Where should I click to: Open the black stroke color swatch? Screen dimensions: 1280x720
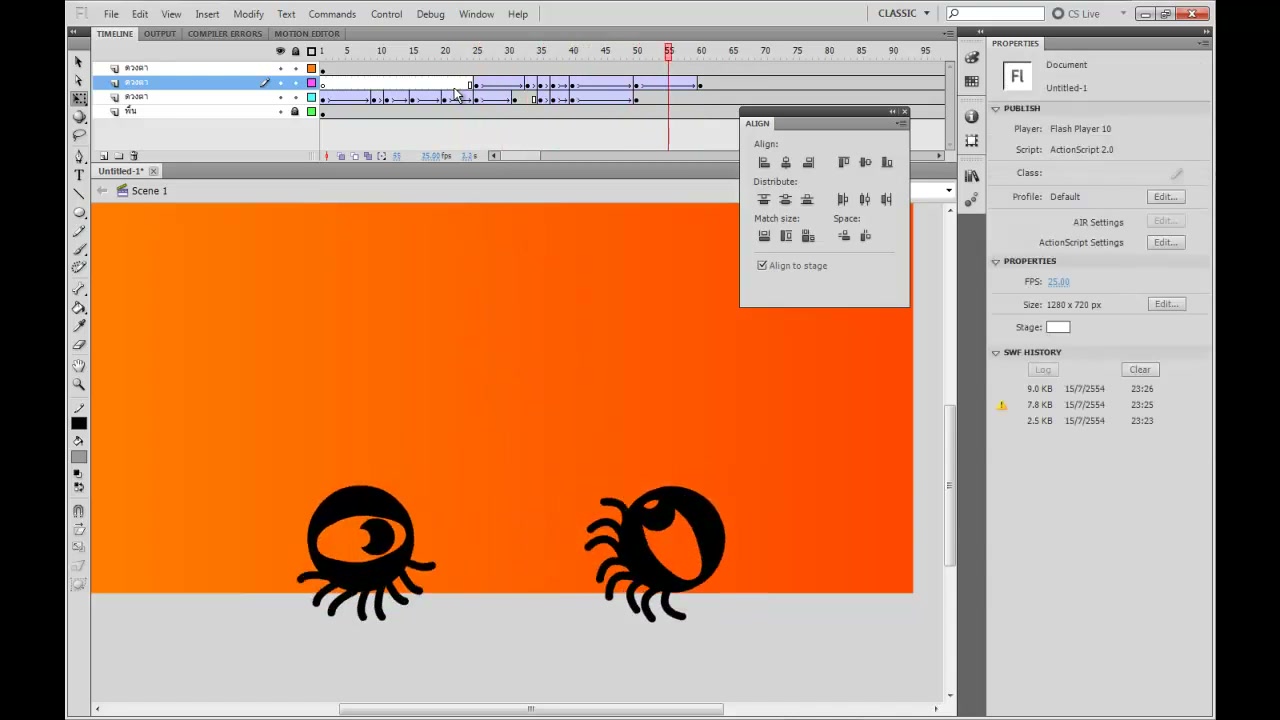(79, 423)
